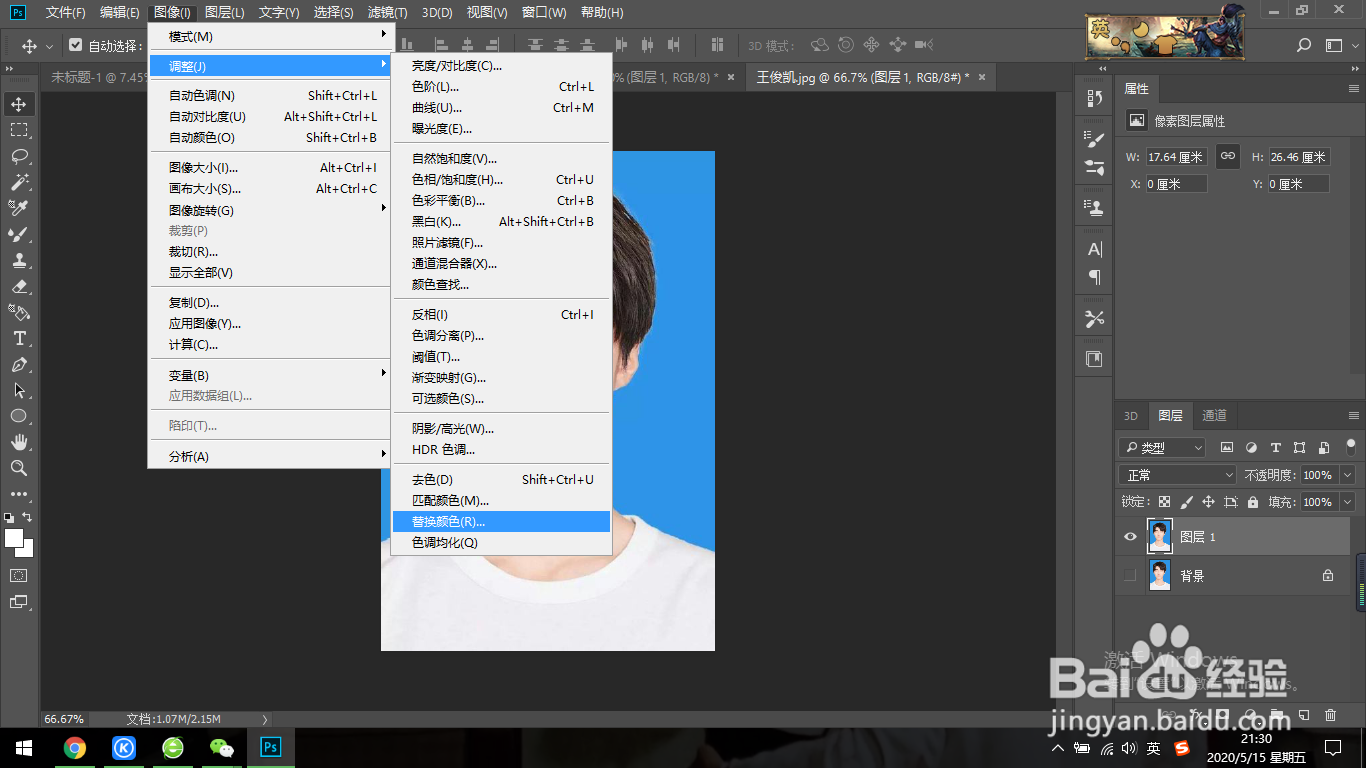Screen dimensions: 1366x768
Task: Expand the 变量(B) submenu
Action: (x=269, y=375)
